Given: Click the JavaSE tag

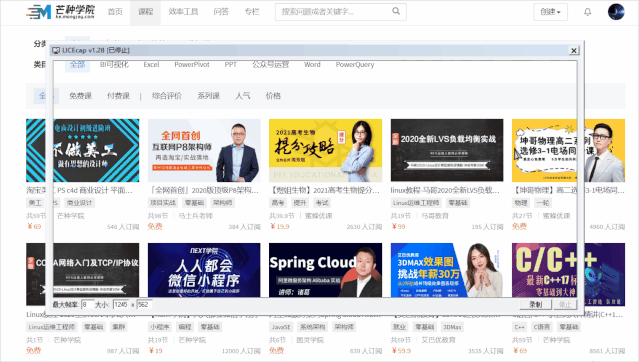Looking at the screenshot, I should pyautogui.click(x=281, y=327).
